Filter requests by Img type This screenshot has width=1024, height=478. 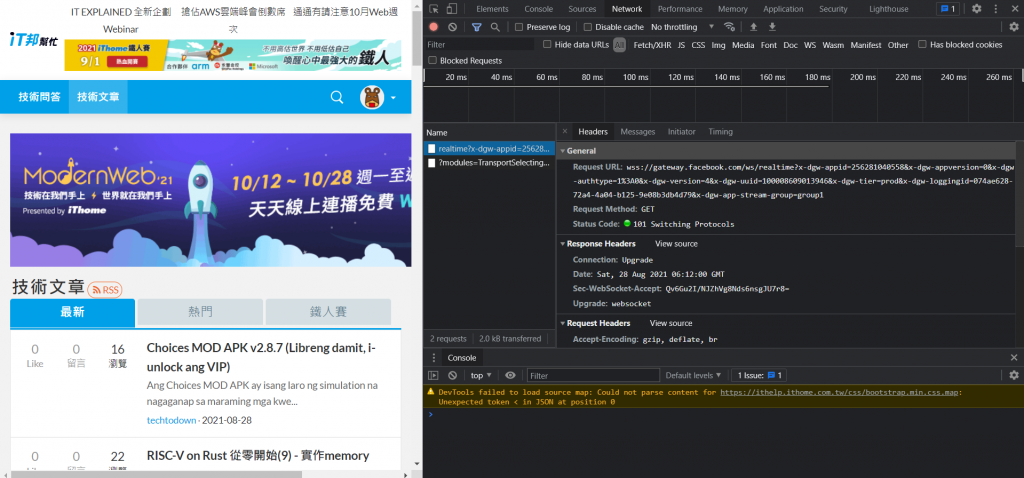point(718,45)
